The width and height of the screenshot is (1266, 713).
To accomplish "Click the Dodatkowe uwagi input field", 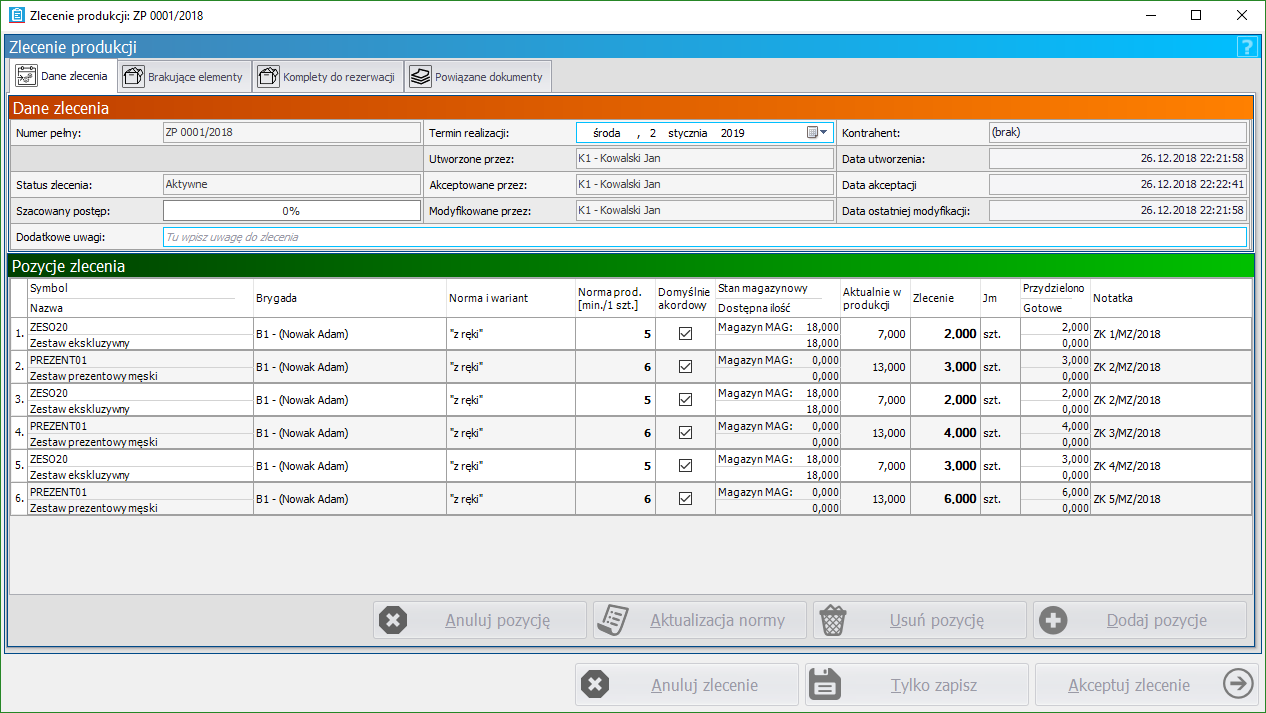I will [x=704, y=237].
